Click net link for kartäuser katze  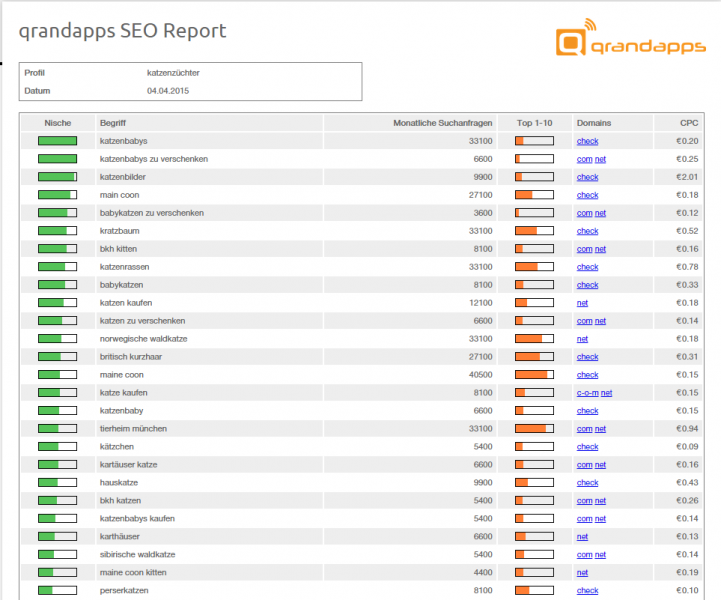[x=600, y=465]
